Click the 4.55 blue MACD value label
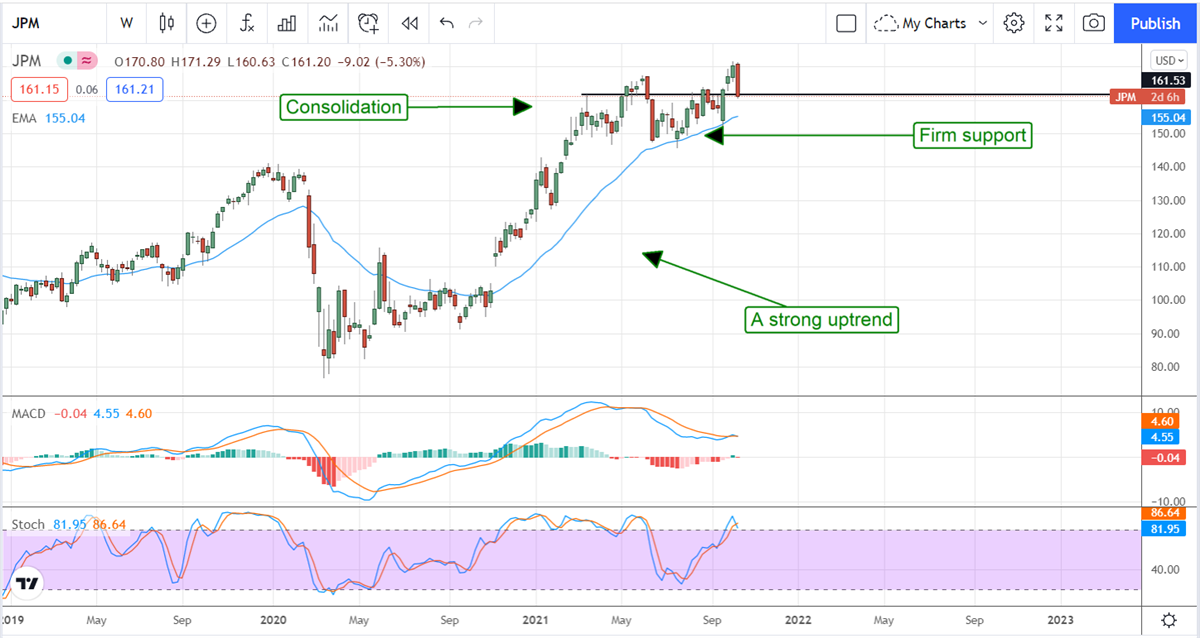Image resolution: width=1200 pixels, height=638 pixels. pos(1162,437)
